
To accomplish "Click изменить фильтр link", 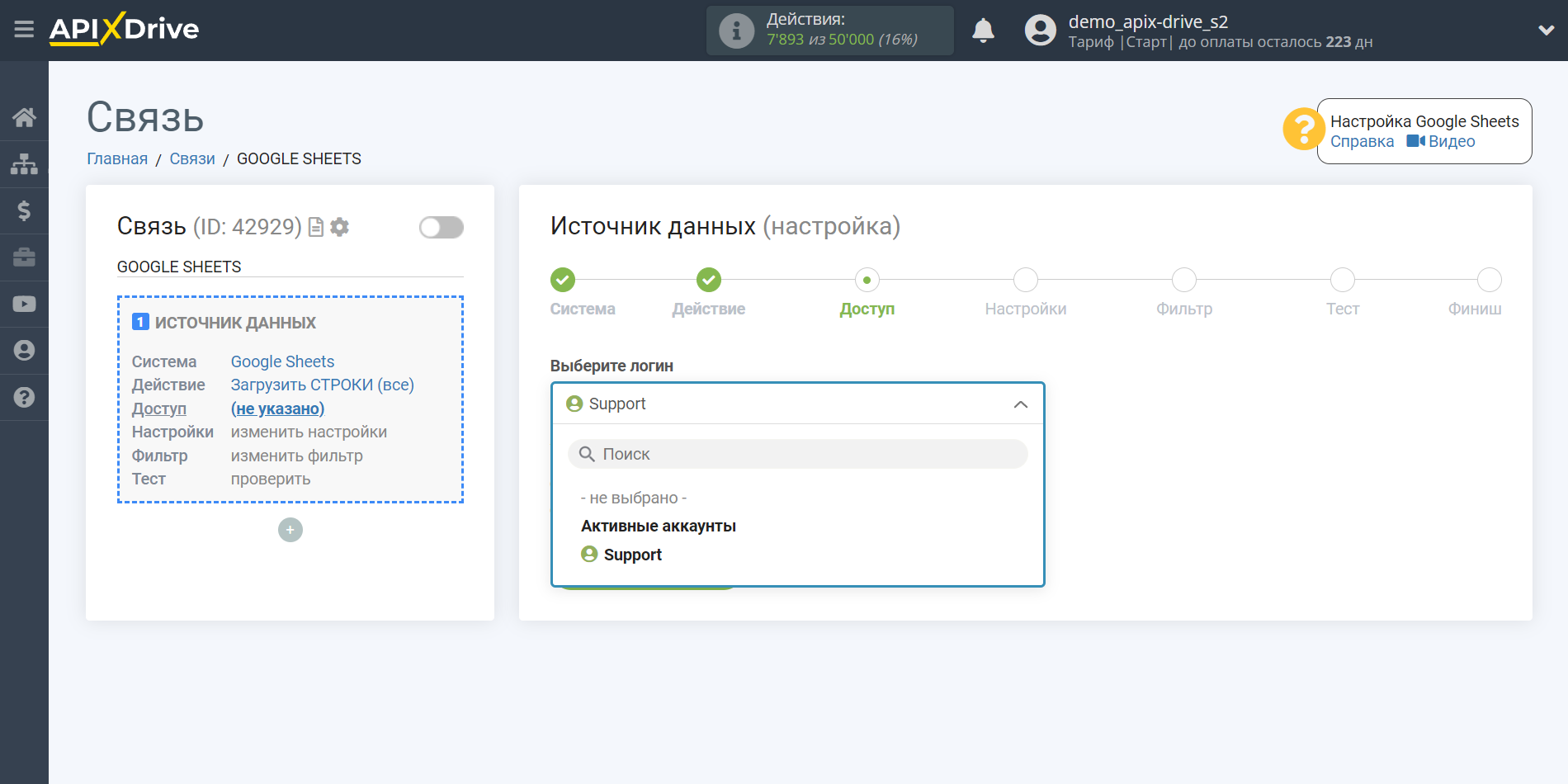I will (296, 456).
